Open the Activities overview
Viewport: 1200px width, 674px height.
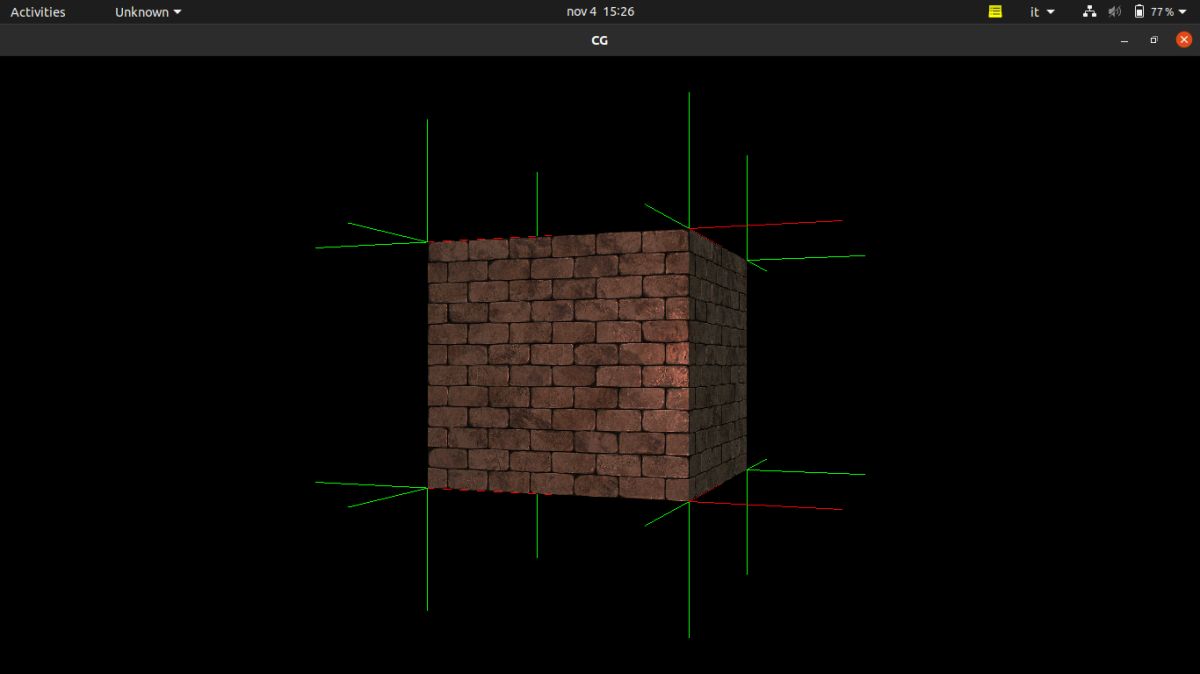tap(38, 12)
